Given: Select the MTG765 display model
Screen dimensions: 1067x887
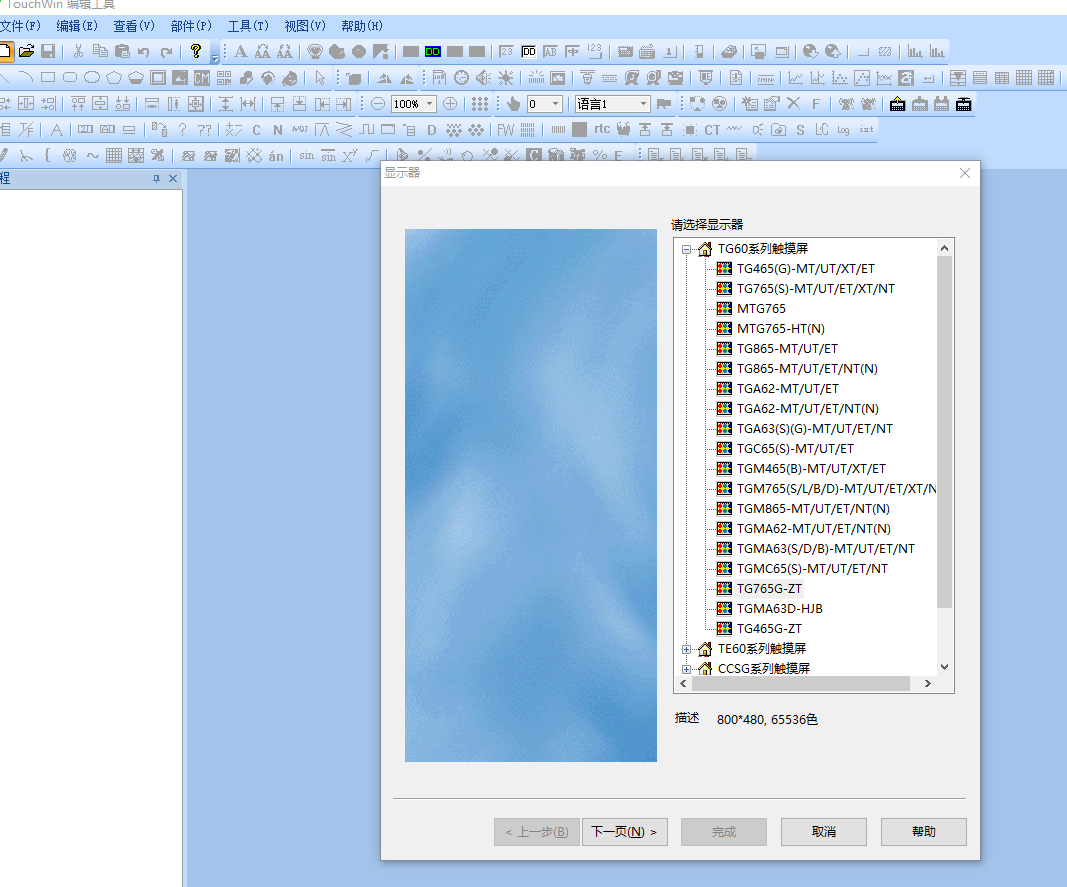Looking at the screenshot, I should coord(761,309).
